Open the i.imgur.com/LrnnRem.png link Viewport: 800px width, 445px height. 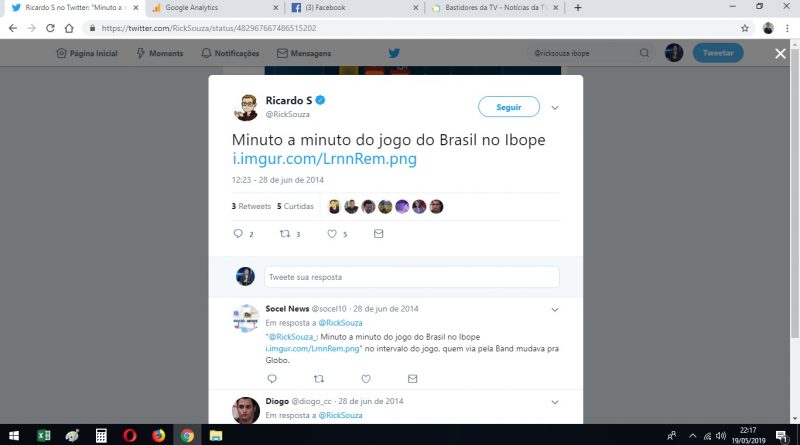click(324, 159)
